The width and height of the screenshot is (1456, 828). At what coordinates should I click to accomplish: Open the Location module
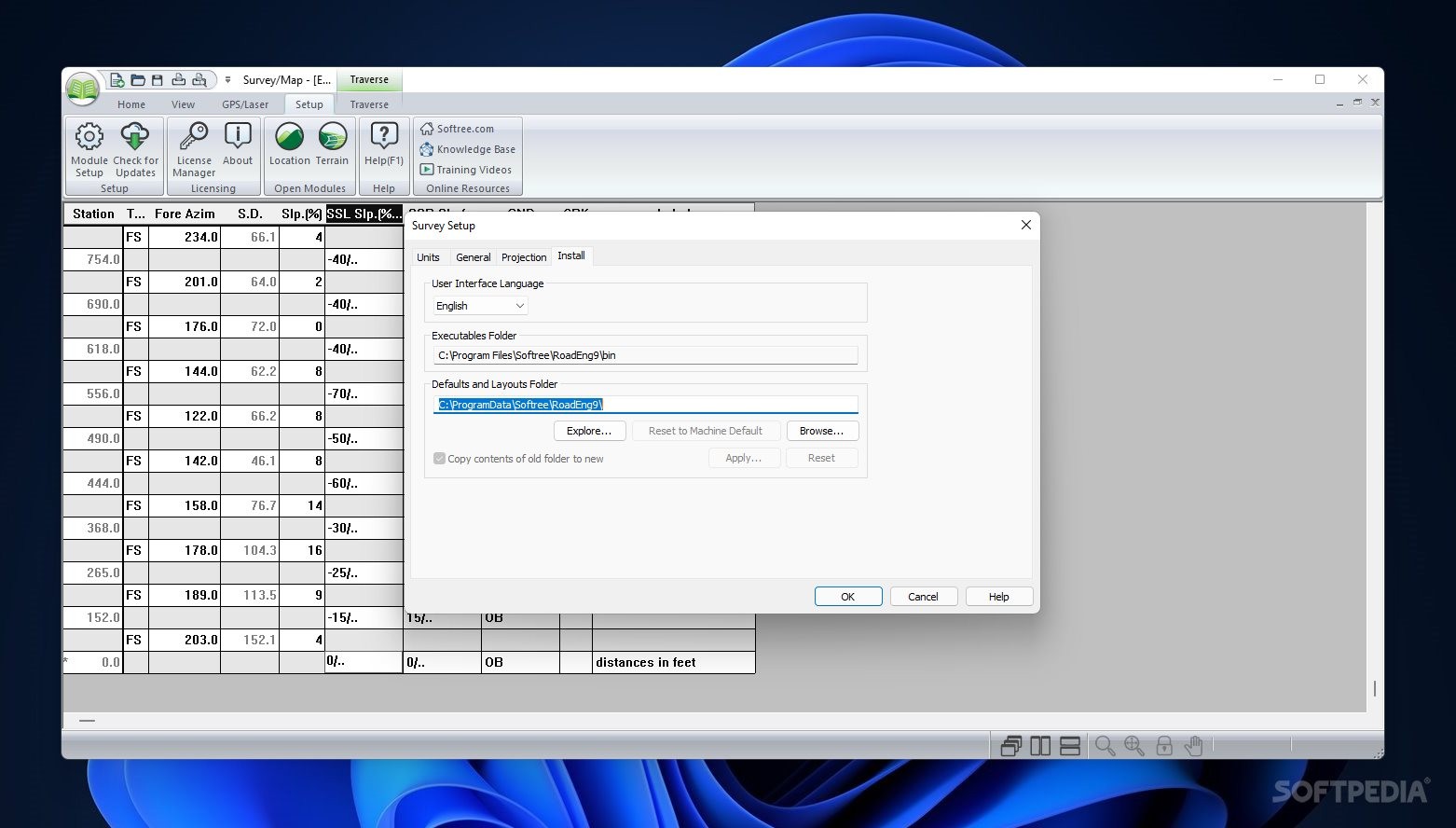pos(290,145)
